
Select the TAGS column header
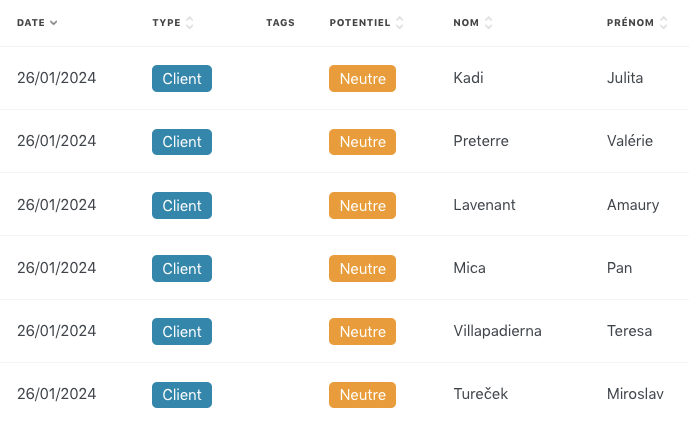280,23
